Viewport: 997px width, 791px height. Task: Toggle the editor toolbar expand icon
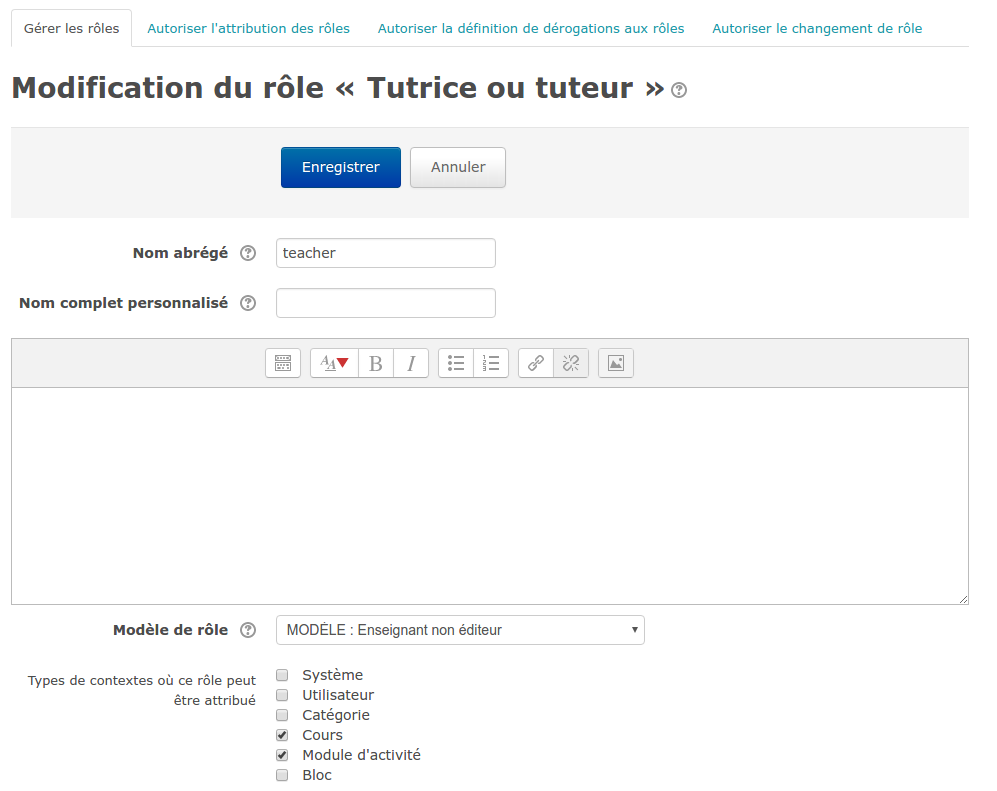click(283, 363)
